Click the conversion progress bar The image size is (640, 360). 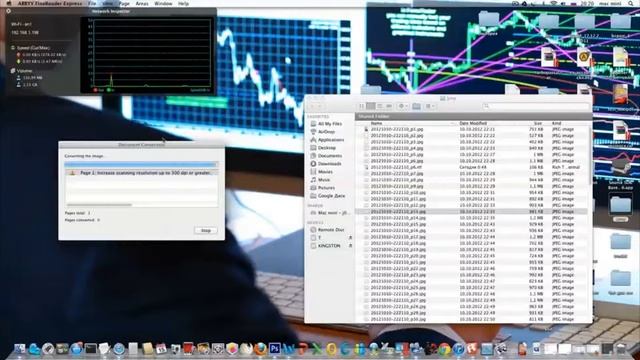(140, 164)
